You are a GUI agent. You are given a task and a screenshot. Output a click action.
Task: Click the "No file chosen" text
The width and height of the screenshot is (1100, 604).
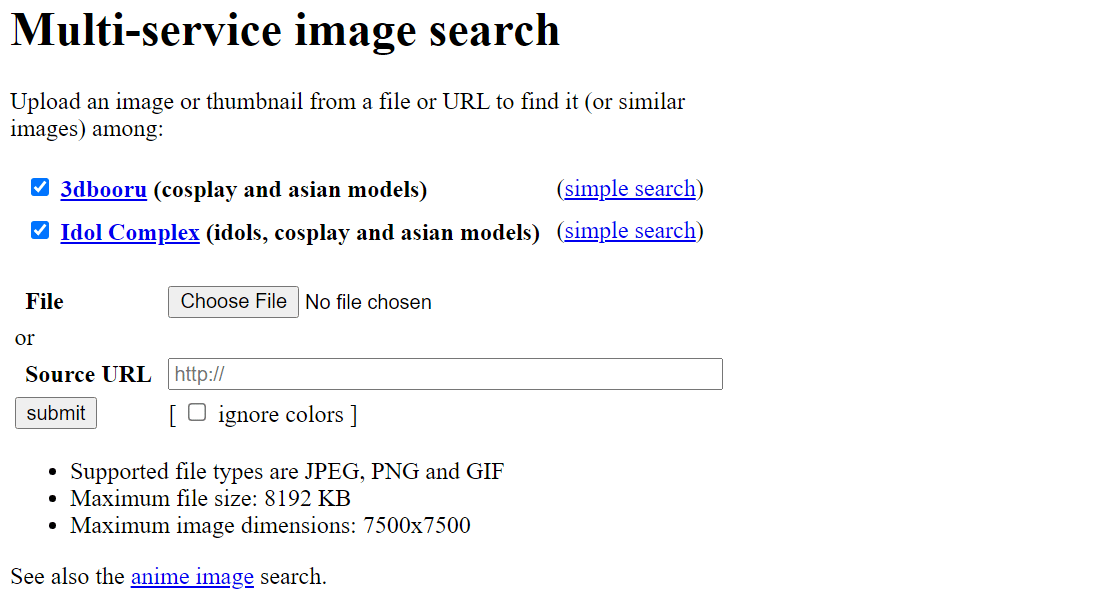click(368, 302)
